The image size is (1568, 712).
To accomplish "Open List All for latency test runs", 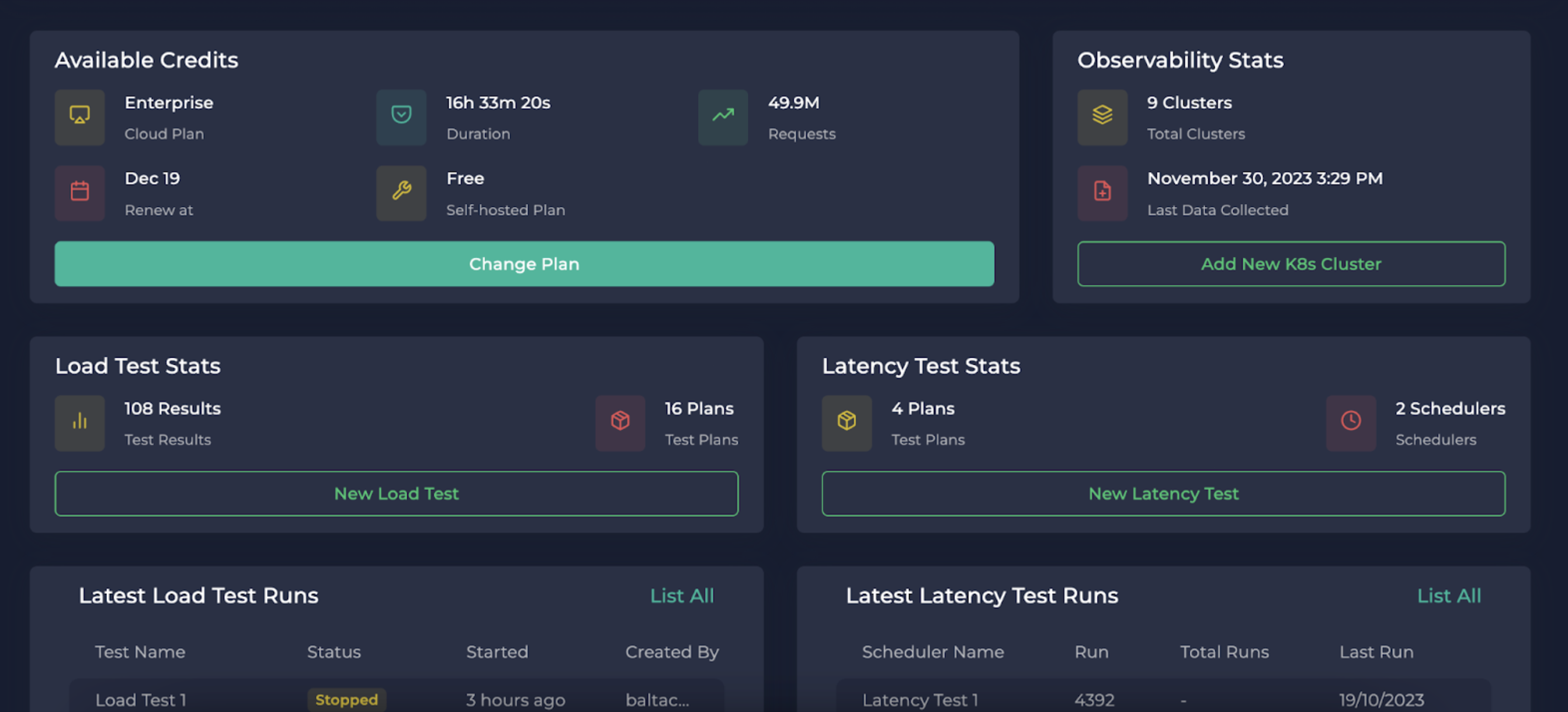I will pyautogui.click(x=1448, y=596).
